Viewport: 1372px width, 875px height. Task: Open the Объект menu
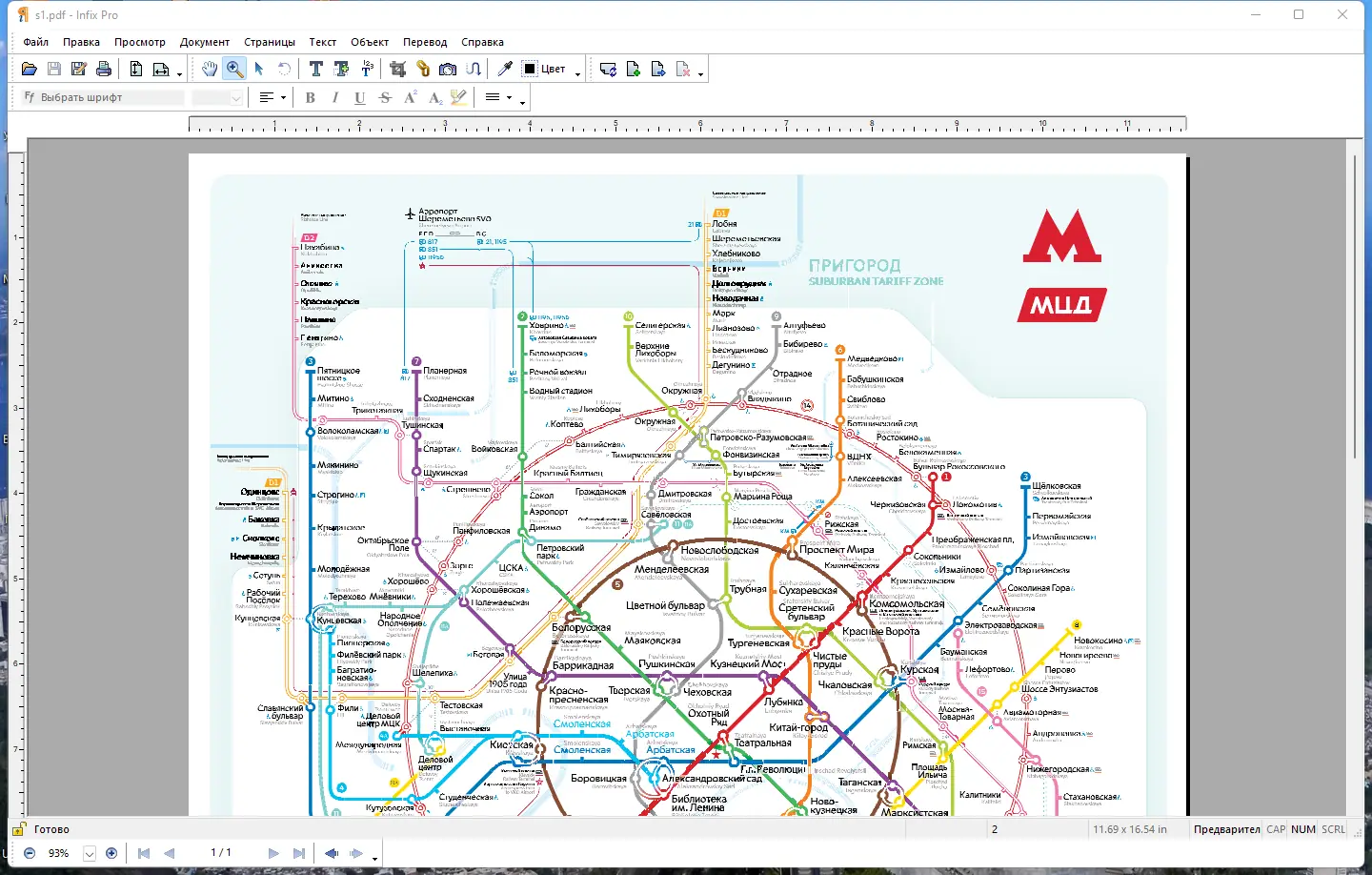(x=370, y=42)
